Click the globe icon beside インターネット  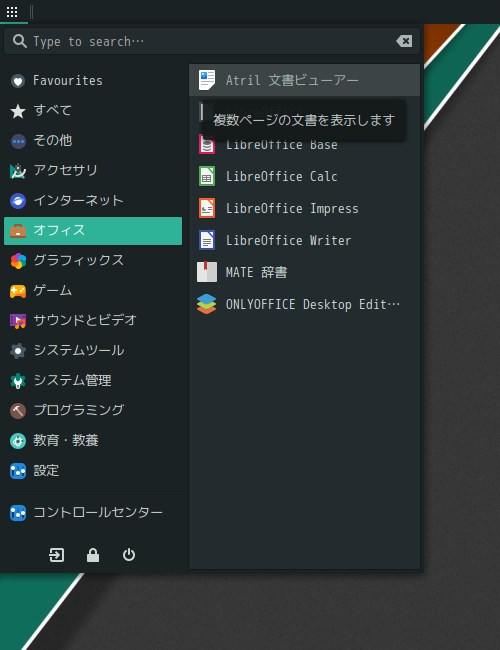click(x=18, y=201)
